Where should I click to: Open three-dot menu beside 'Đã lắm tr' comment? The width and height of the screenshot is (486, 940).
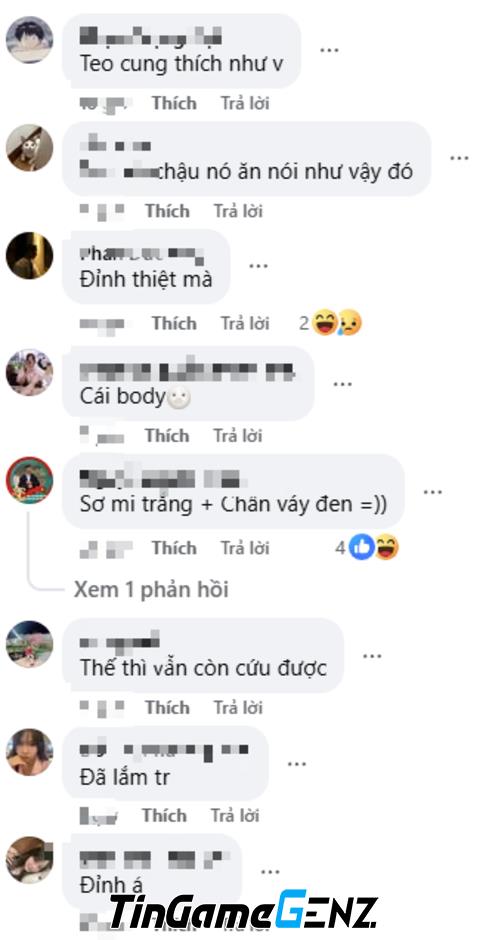click(x=297, y=764)
